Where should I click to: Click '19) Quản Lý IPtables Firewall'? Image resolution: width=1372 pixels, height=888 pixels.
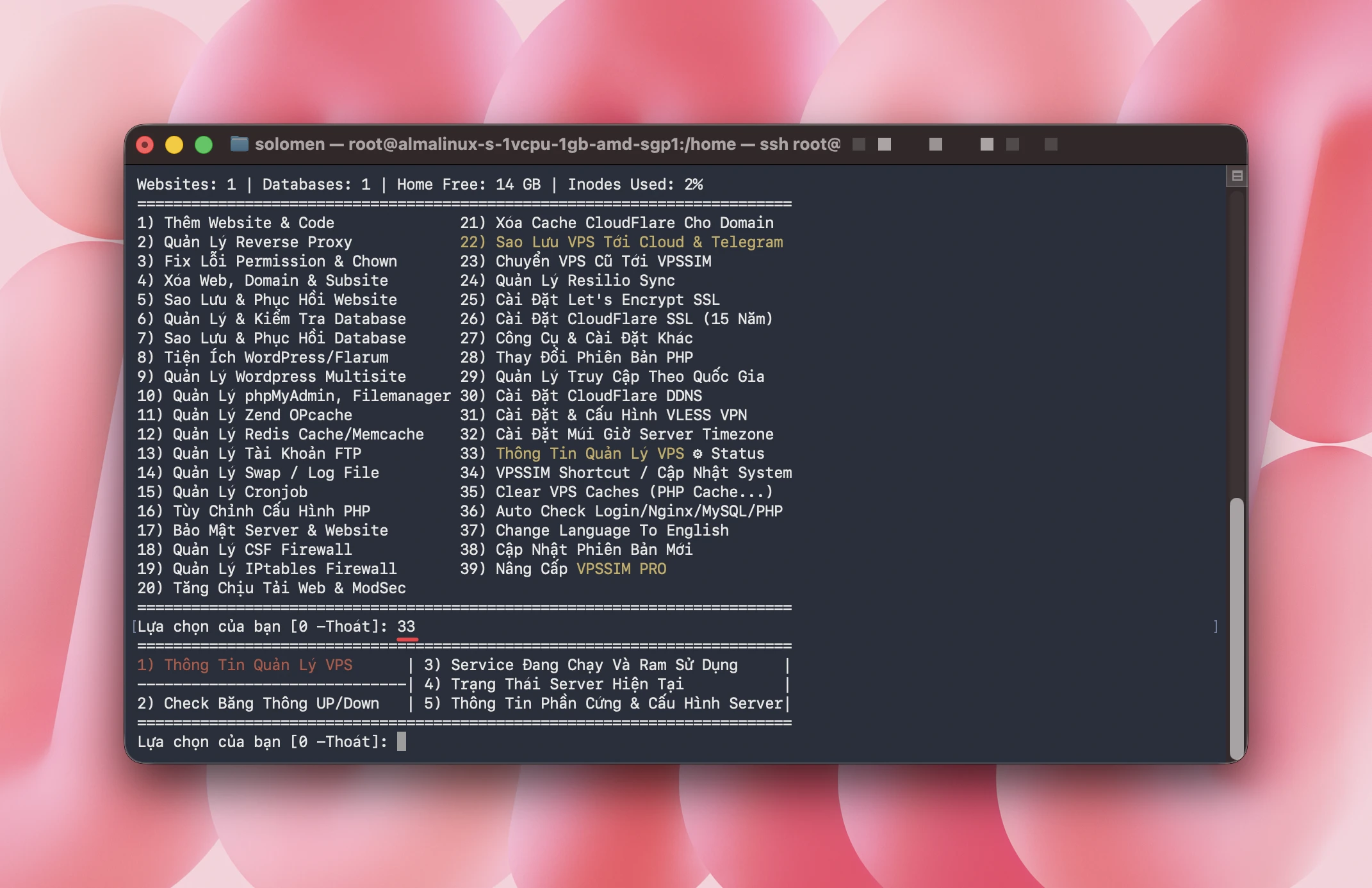click(x=267, y=569)
